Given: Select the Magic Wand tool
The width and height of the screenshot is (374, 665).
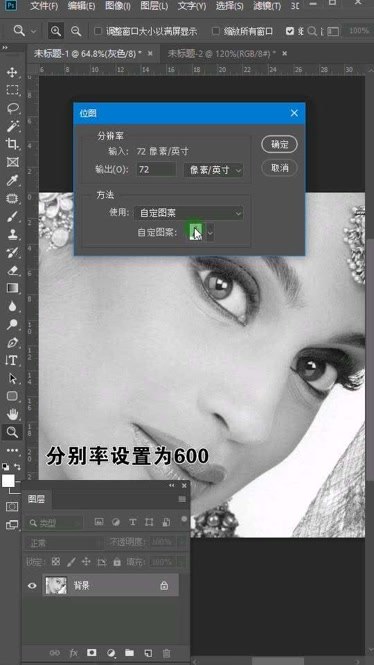Looking at the screenshot, I should (x=12, y=126).
